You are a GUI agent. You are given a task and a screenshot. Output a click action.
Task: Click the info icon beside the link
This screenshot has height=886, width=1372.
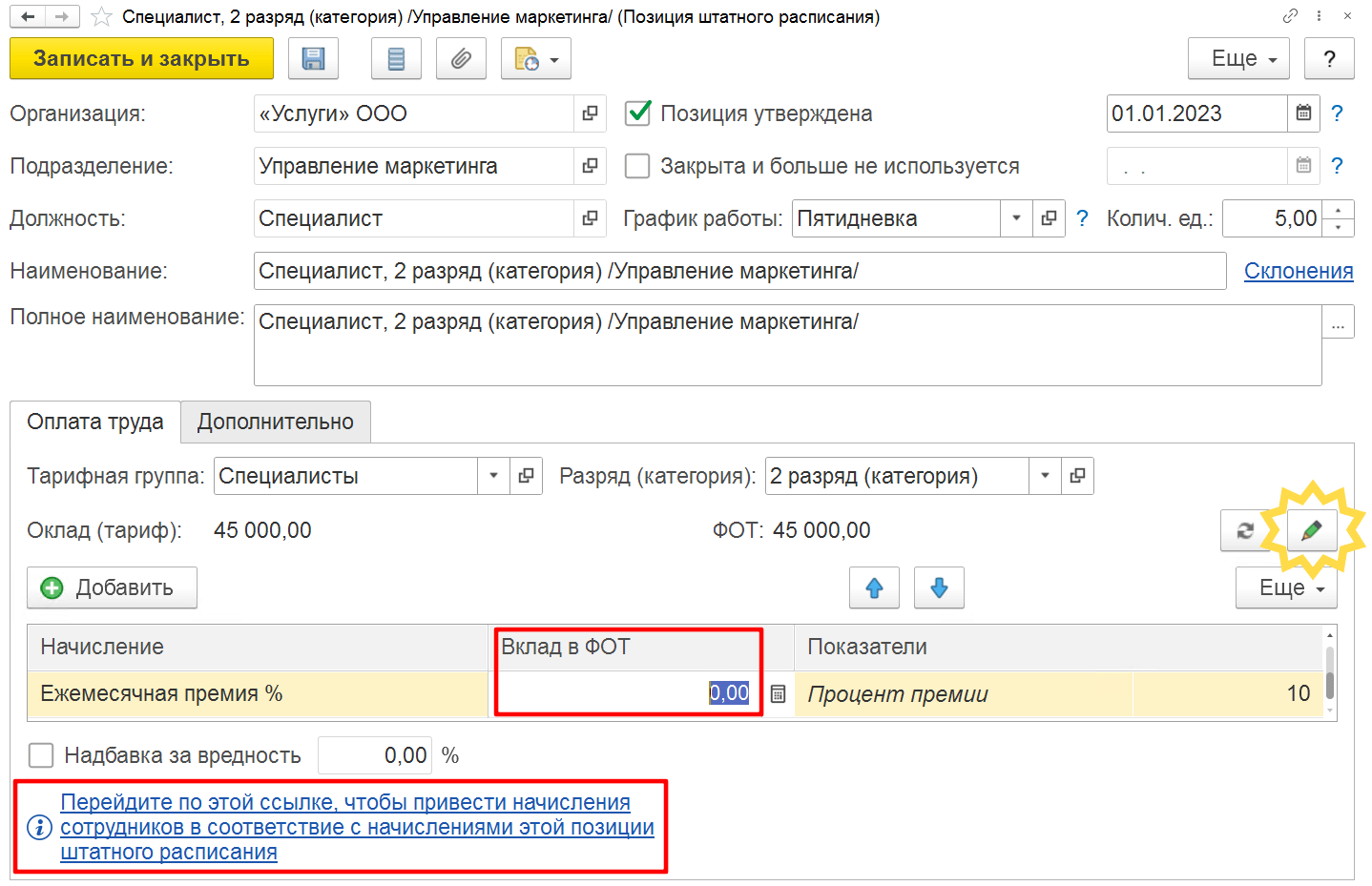point(39,827)
